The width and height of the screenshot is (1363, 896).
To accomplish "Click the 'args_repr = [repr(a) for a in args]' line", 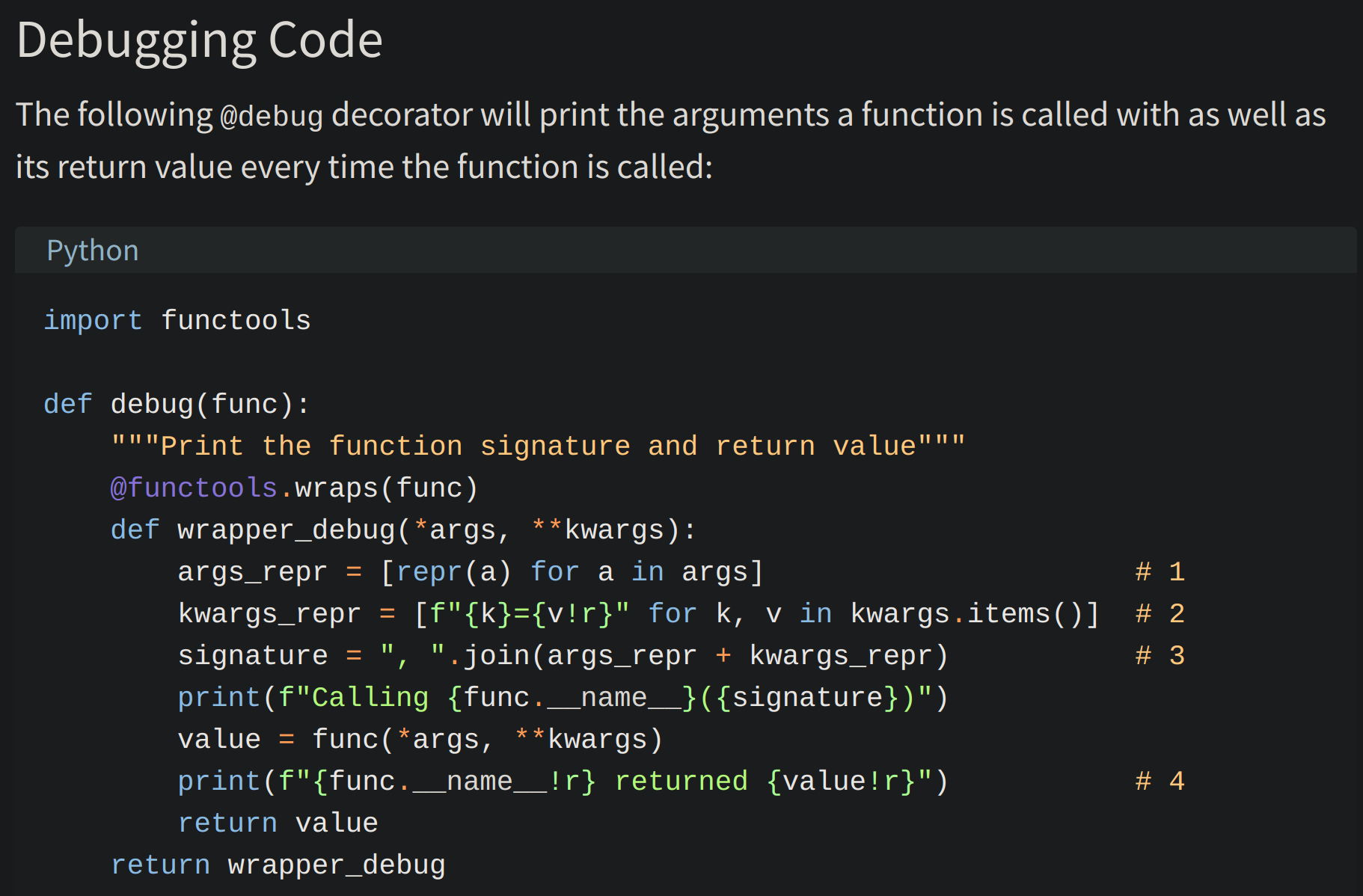I will coord(471,571).
